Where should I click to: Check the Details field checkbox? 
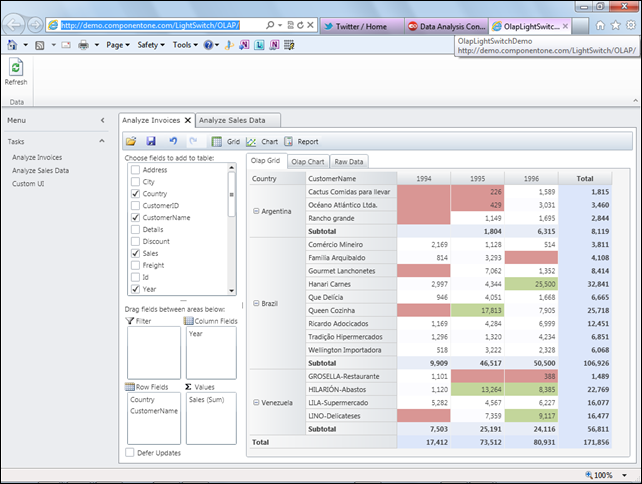[135, 229]
